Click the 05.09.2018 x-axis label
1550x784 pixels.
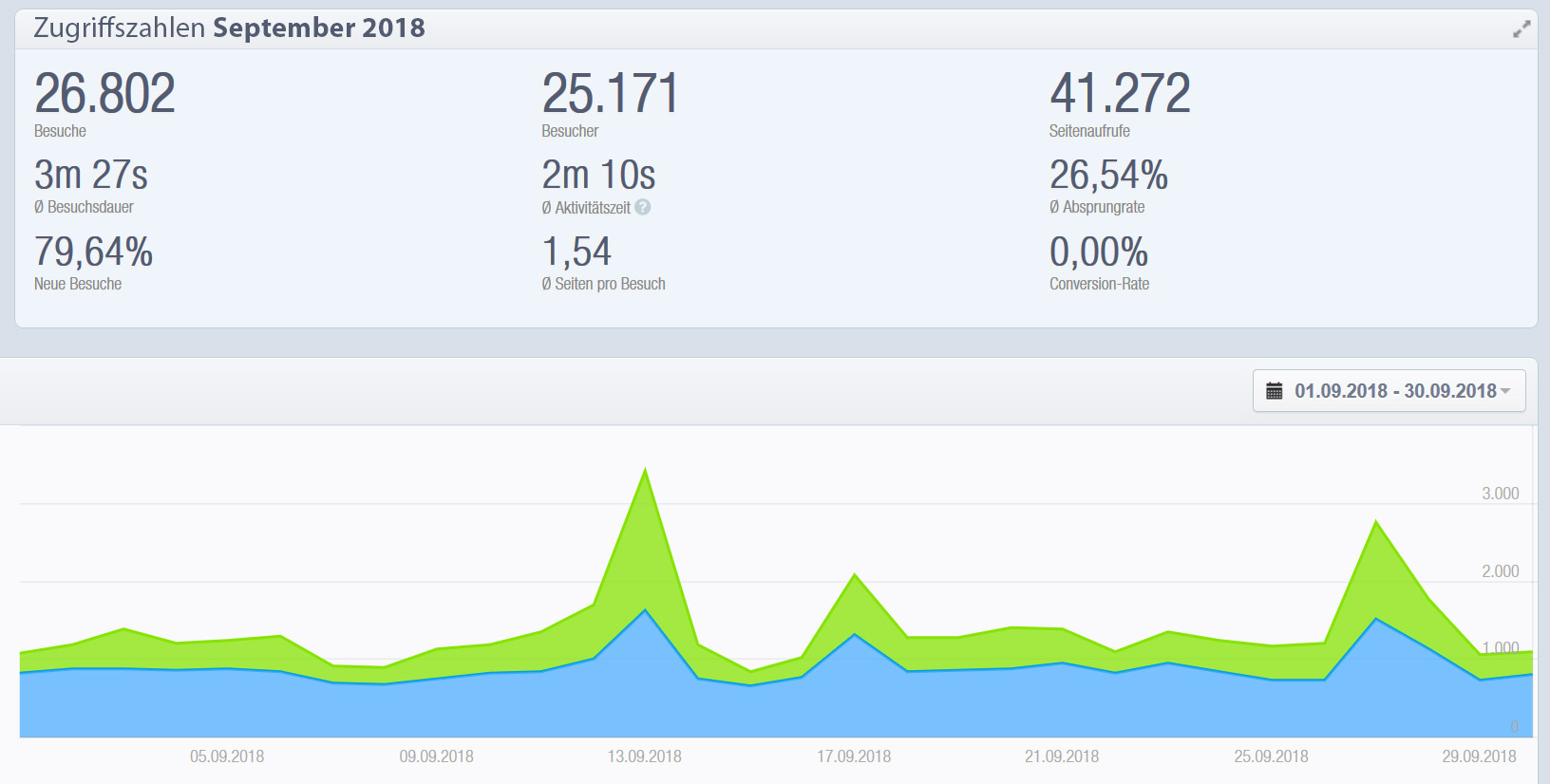tap(227, 756)
